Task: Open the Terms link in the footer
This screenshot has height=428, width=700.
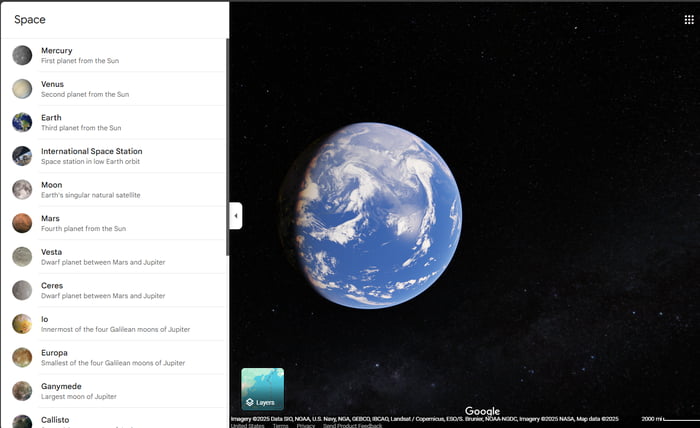Action: pyautogui.click(x=280, y=425)
